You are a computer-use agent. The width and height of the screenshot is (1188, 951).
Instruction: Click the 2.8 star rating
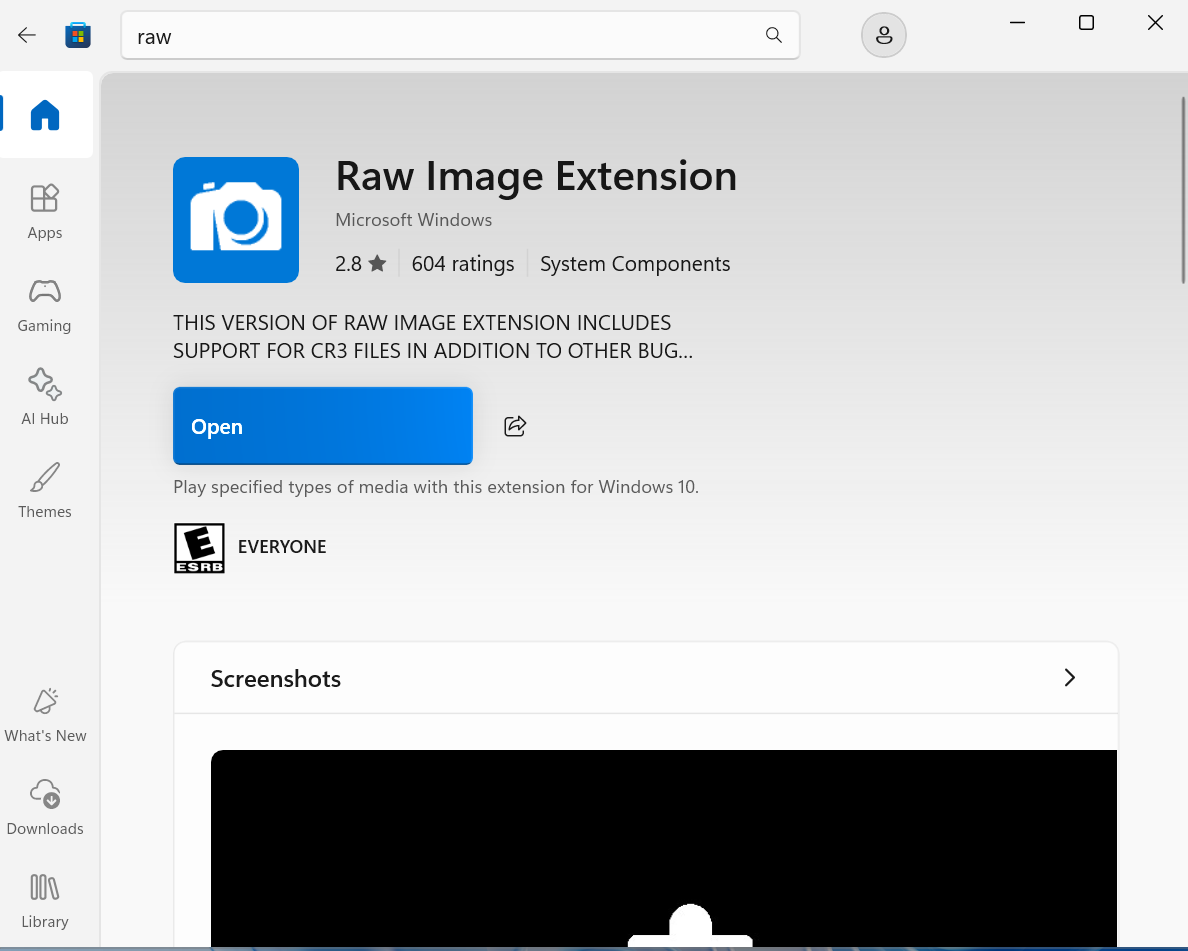pos(361,264)
